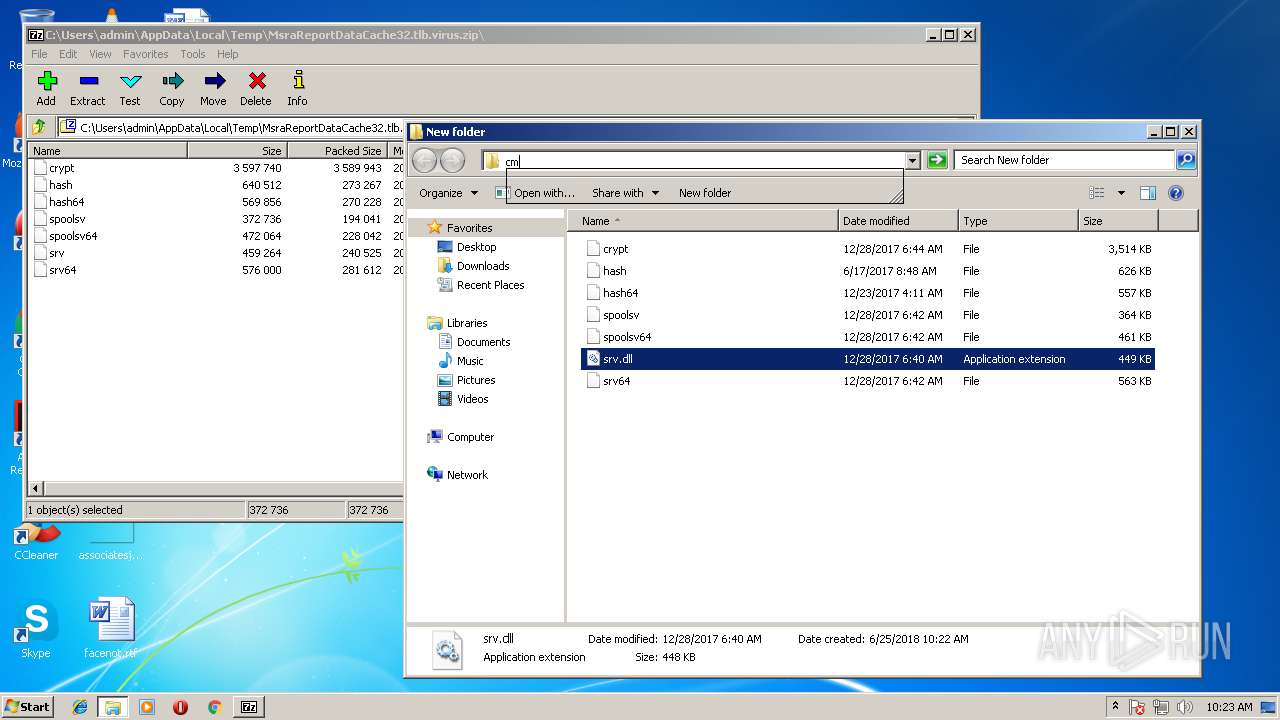The width and height of the screenshot is (1280, 720).
Task: Click the Extract icon in 7-Zip toolbar
Action: click(x=88, y=88)
